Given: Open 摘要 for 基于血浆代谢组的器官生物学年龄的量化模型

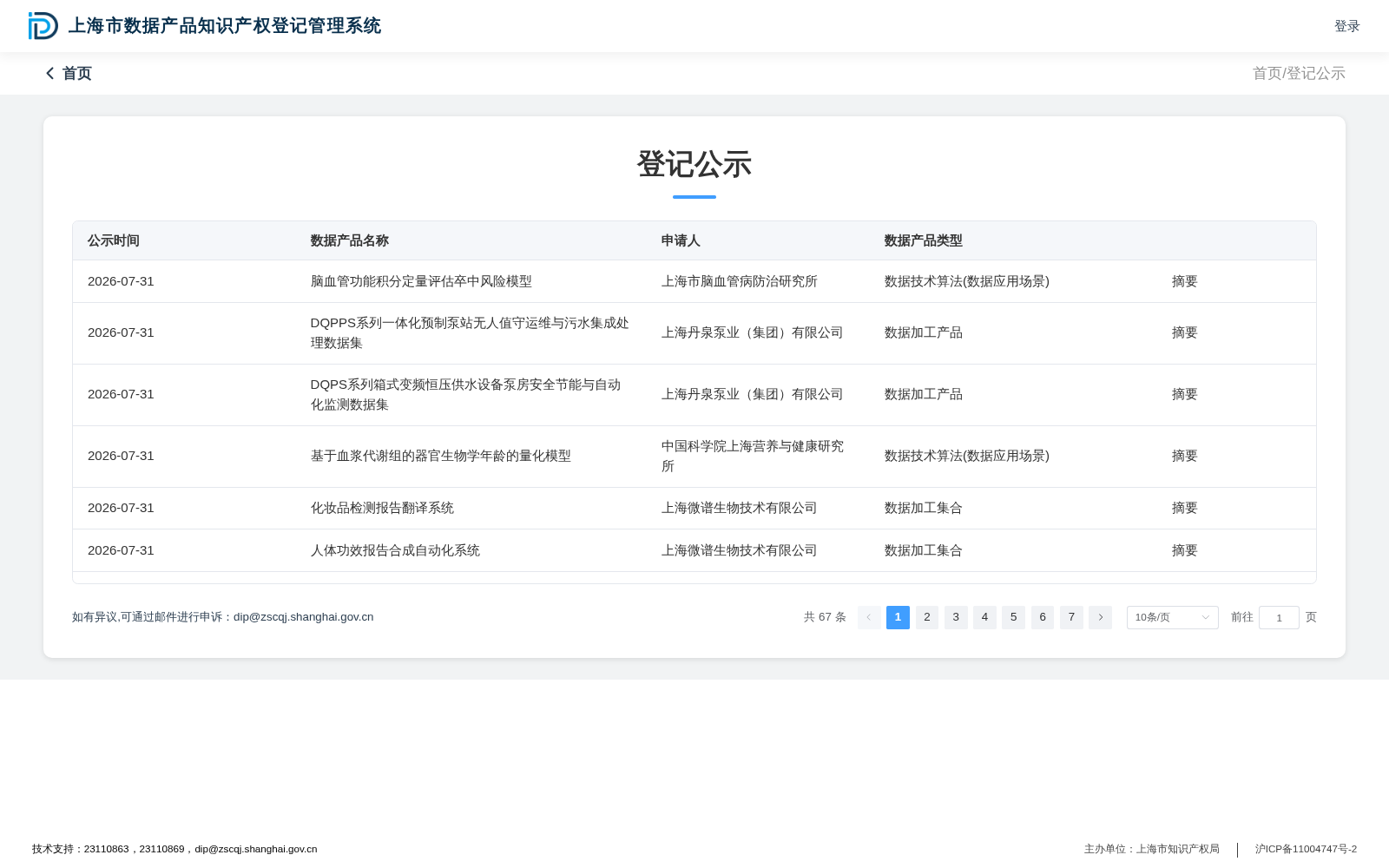Looking at the screenshot, I should pos(1185,456).
